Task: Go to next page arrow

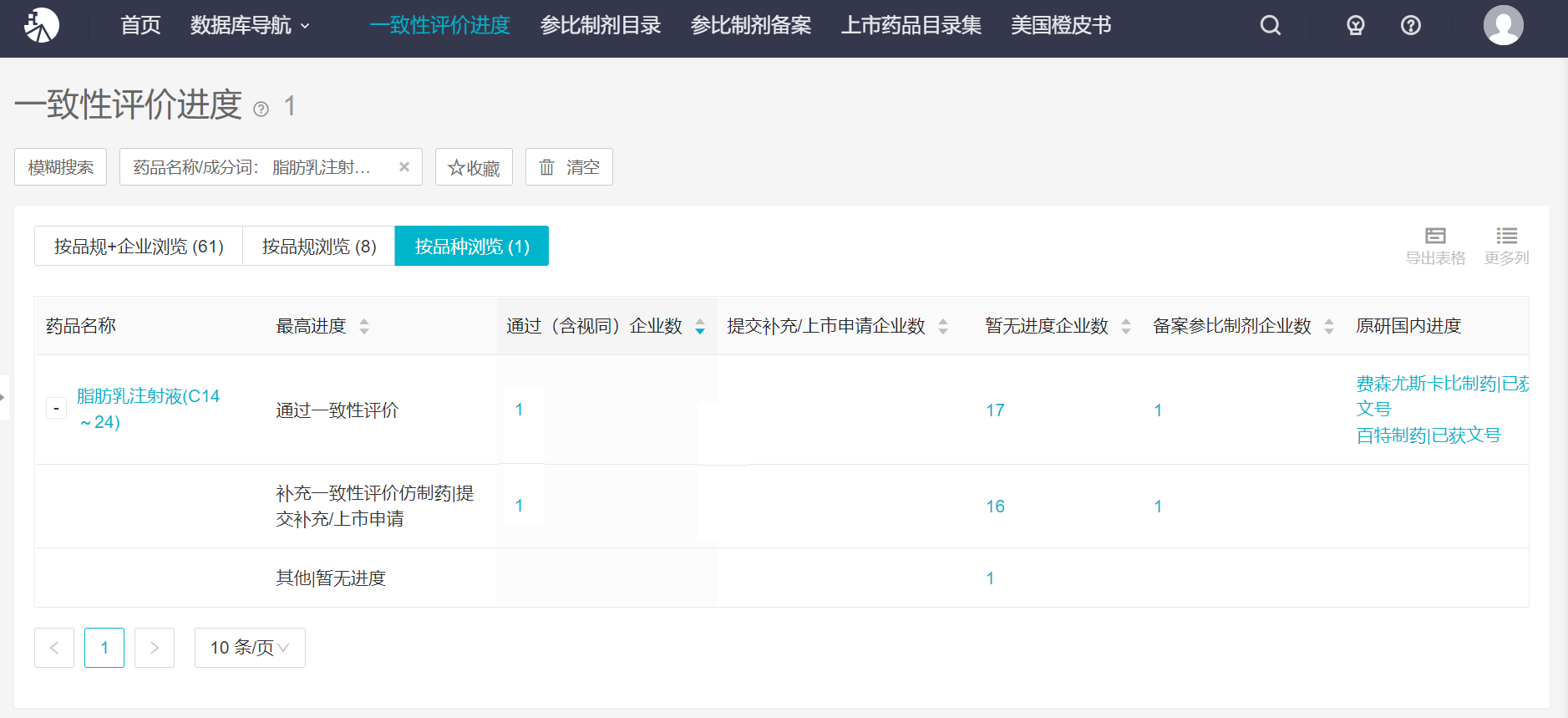Action: tap(155, 648)
